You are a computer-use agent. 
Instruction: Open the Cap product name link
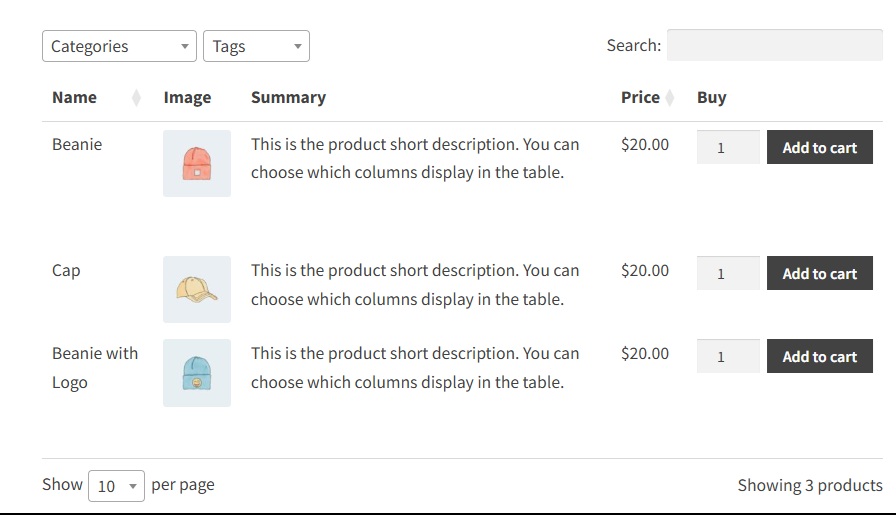tap(66, 271)
